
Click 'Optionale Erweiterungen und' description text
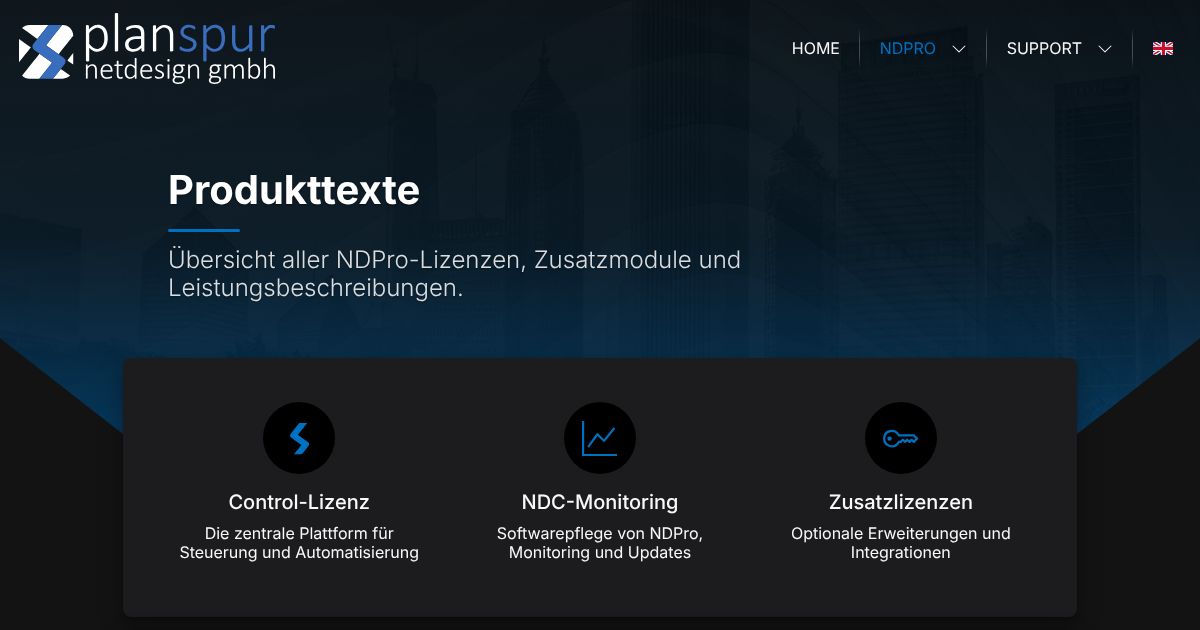901,534
